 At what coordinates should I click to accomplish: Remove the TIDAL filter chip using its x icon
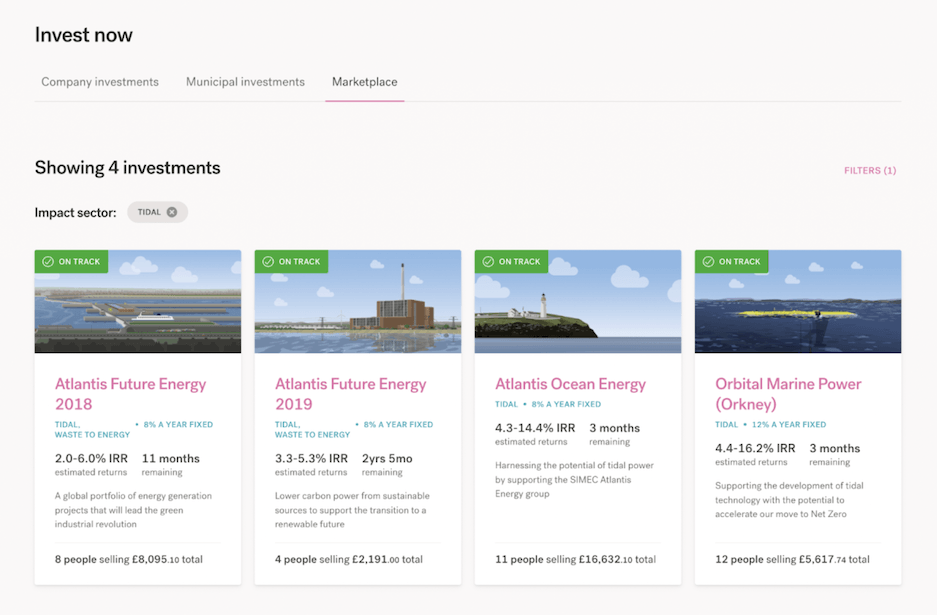pyautogui.click(x=172, y=212)
